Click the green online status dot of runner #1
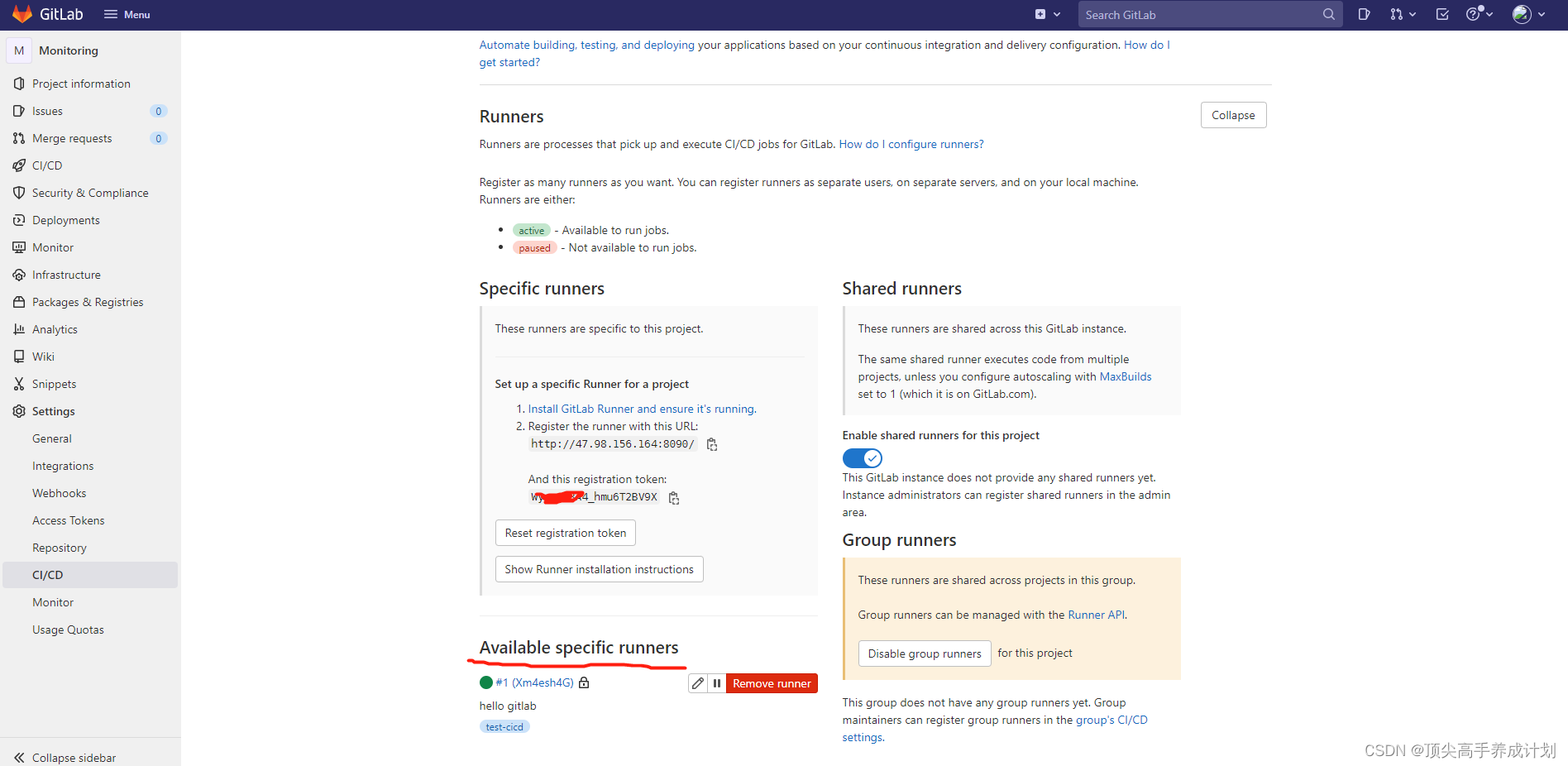This screenshot has height=766, width=1568. click(x=486, y=682)
